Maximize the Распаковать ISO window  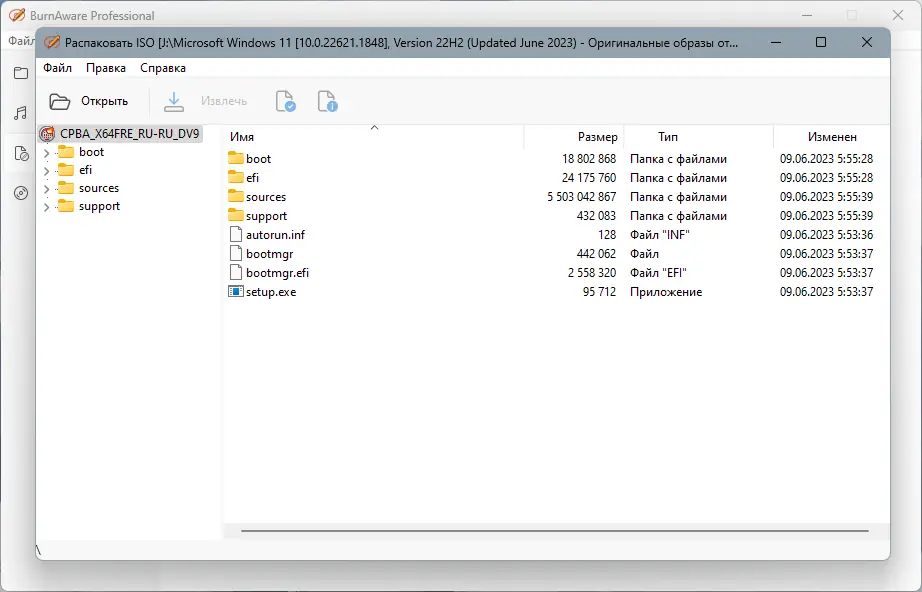(821, 42)
